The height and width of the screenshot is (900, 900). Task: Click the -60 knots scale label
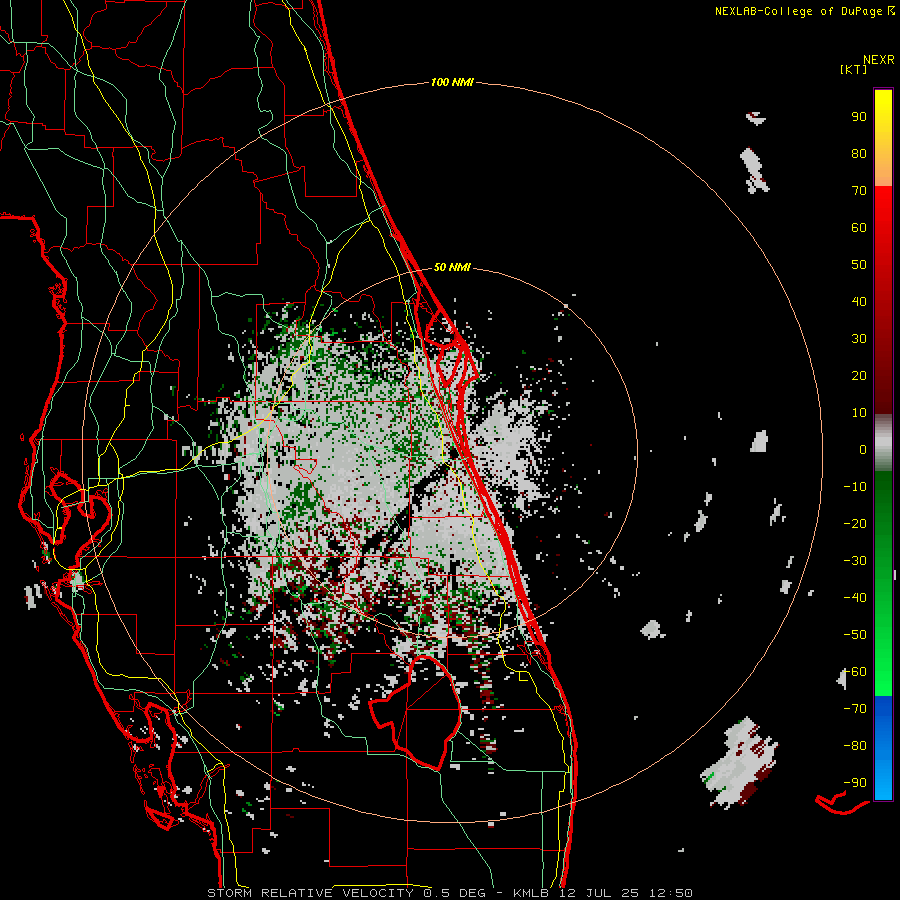click(855, 672)
